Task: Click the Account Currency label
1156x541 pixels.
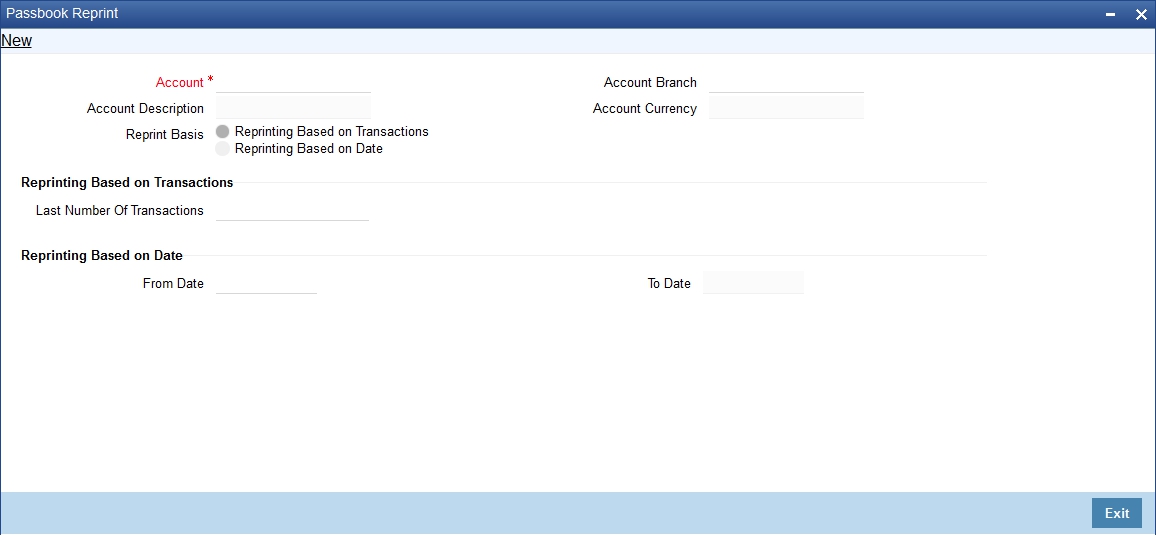Action: pyautogui.click(x=644, y=108)
